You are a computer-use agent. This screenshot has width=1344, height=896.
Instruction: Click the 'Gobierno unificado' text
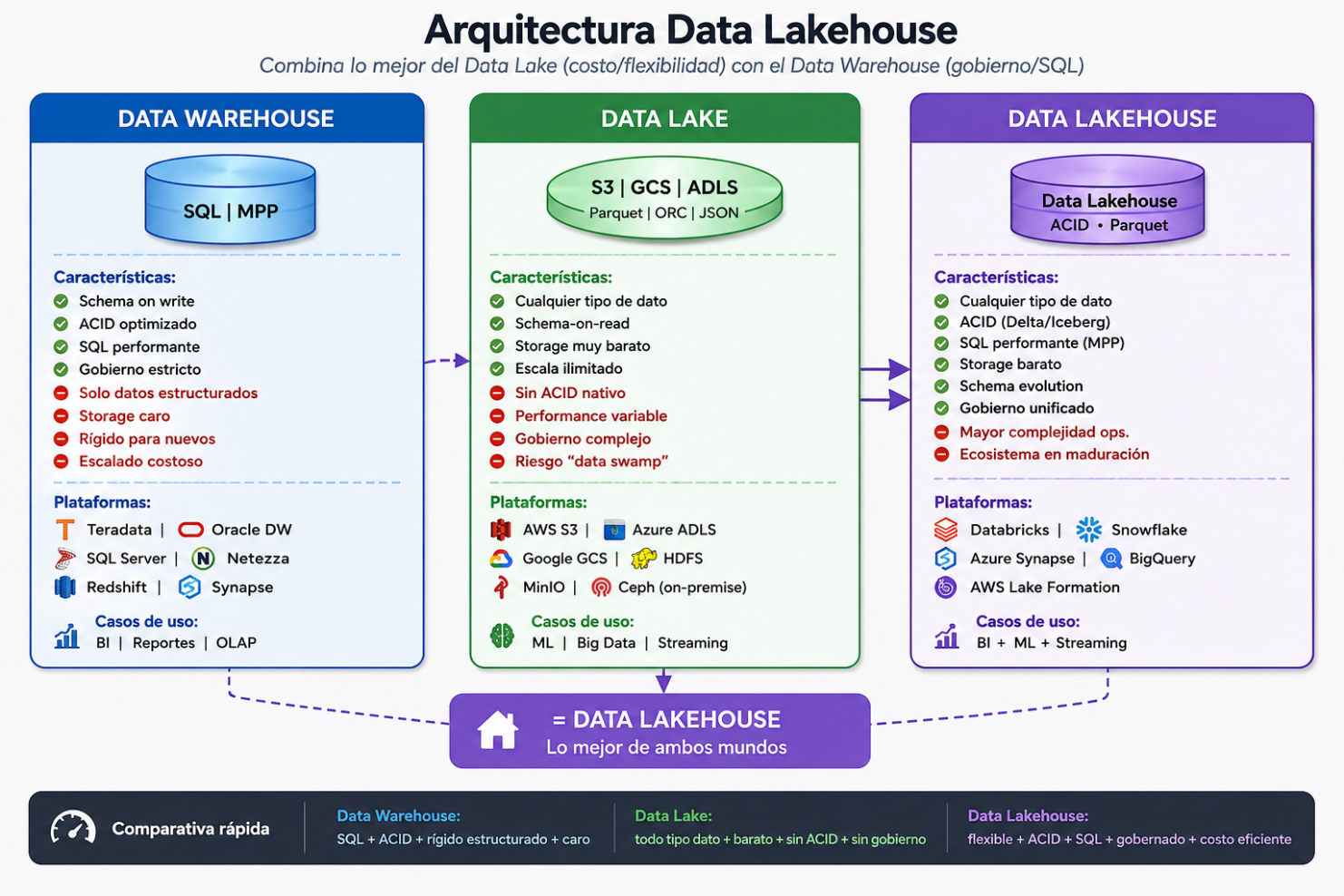tap(1027, 408)
